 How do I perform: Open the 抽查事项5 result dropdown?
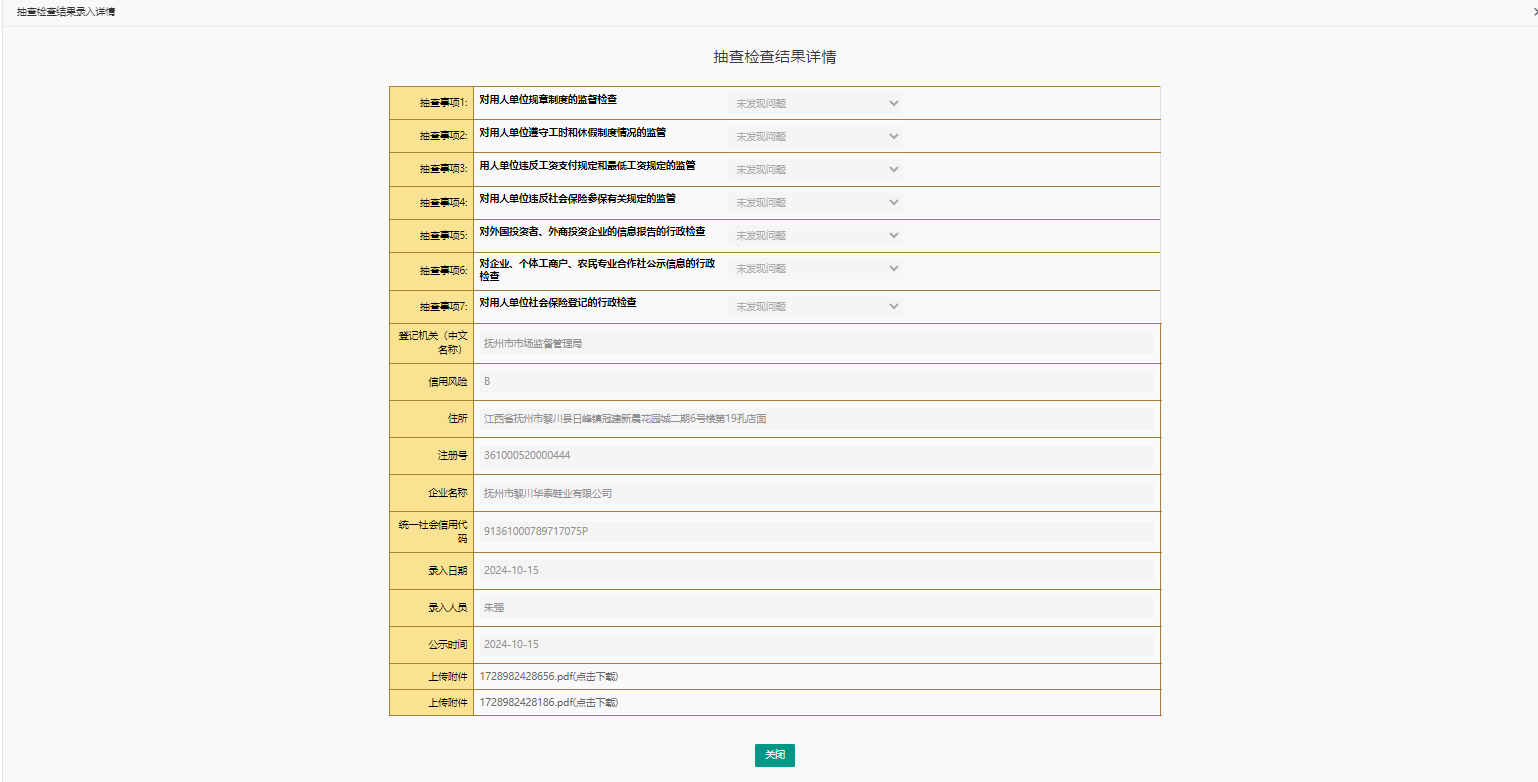tap(816, 235)
